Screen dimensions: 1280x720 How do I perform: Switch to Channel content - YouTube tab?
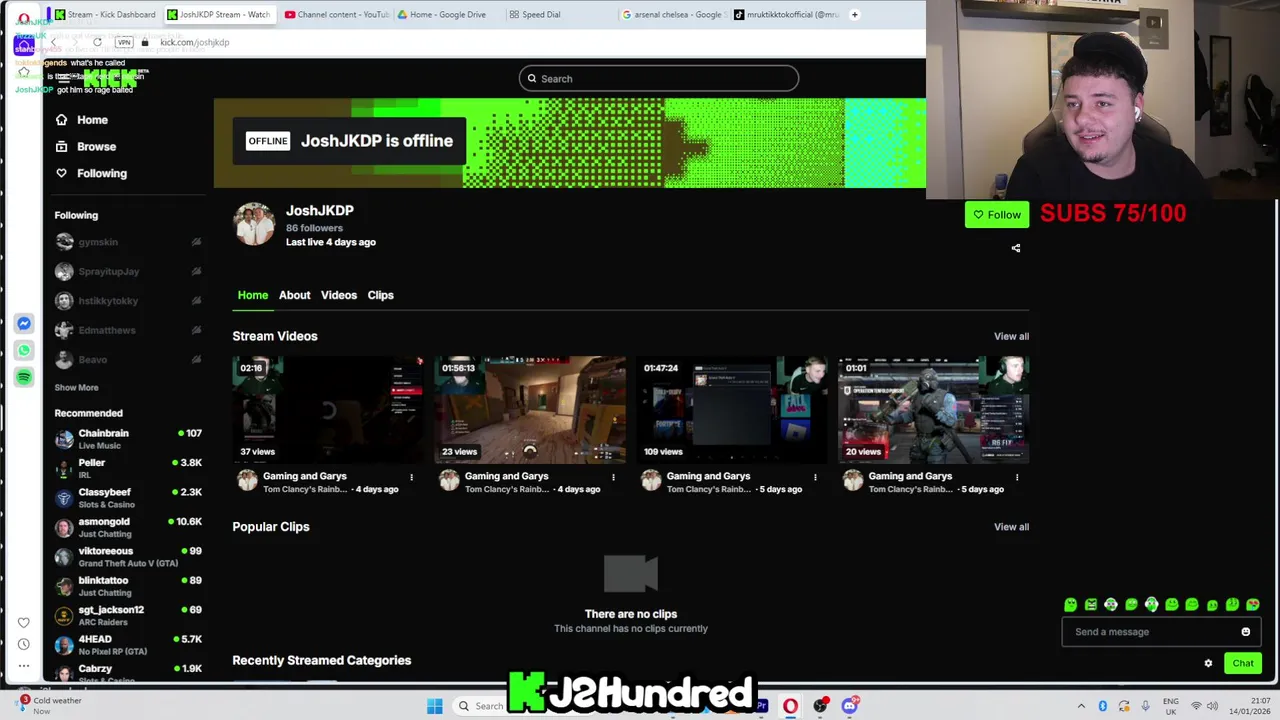coord(336,14)
